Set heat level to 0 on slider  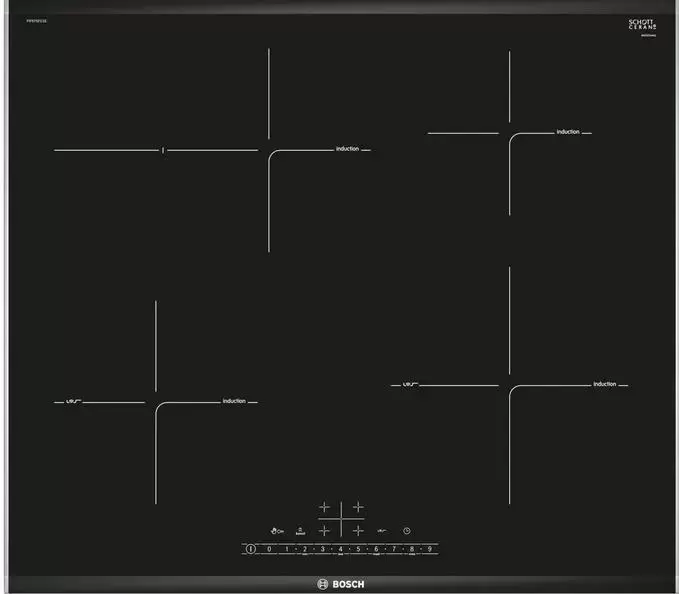click(x=269, y=549)
